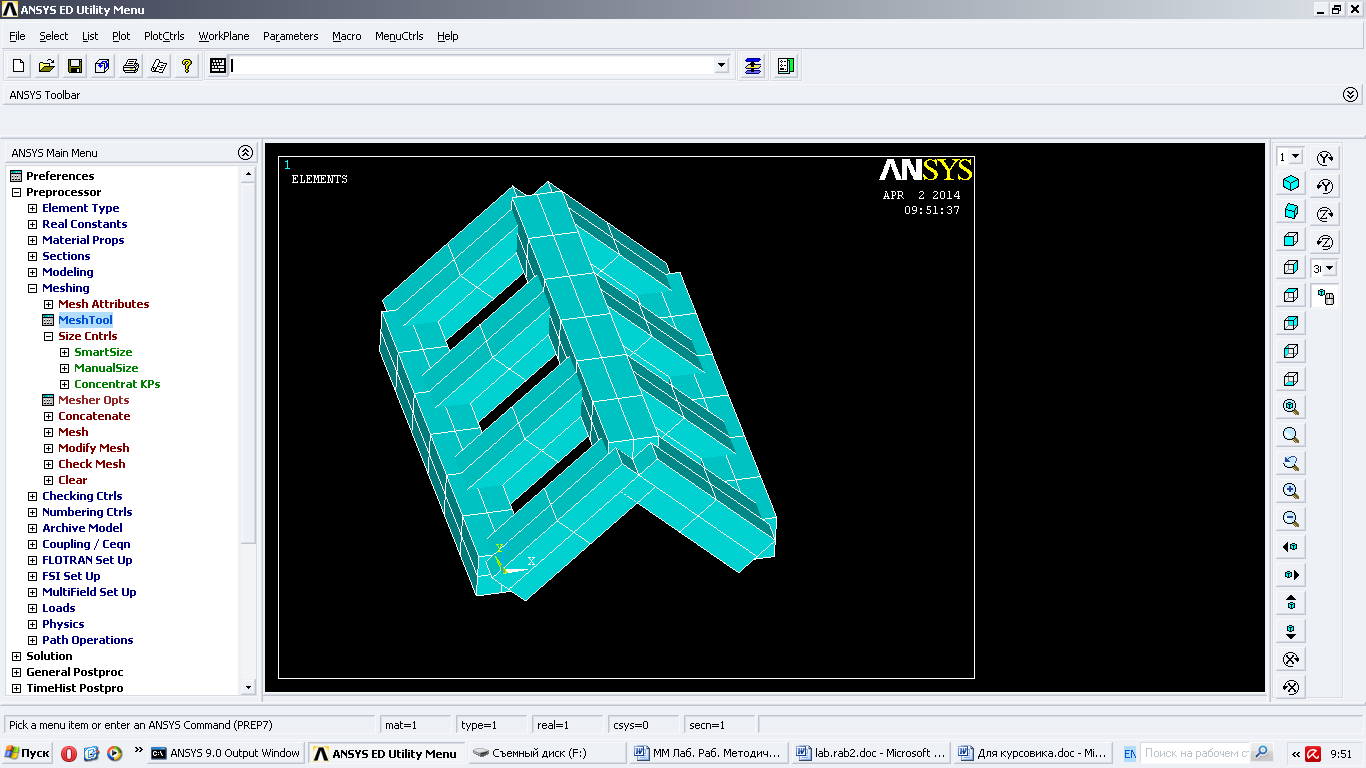Open the MenuCtrls menu
1366x768 pixels.
click(x=399, y=36)
